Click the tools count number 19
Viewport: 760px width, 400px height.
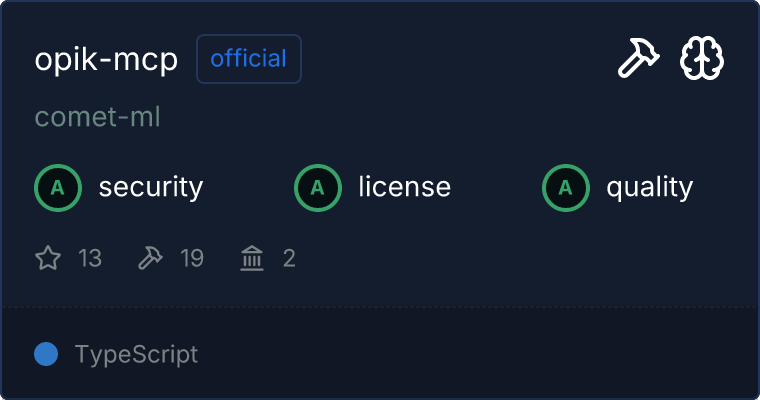pyautogui.click(x=191, y=259)
